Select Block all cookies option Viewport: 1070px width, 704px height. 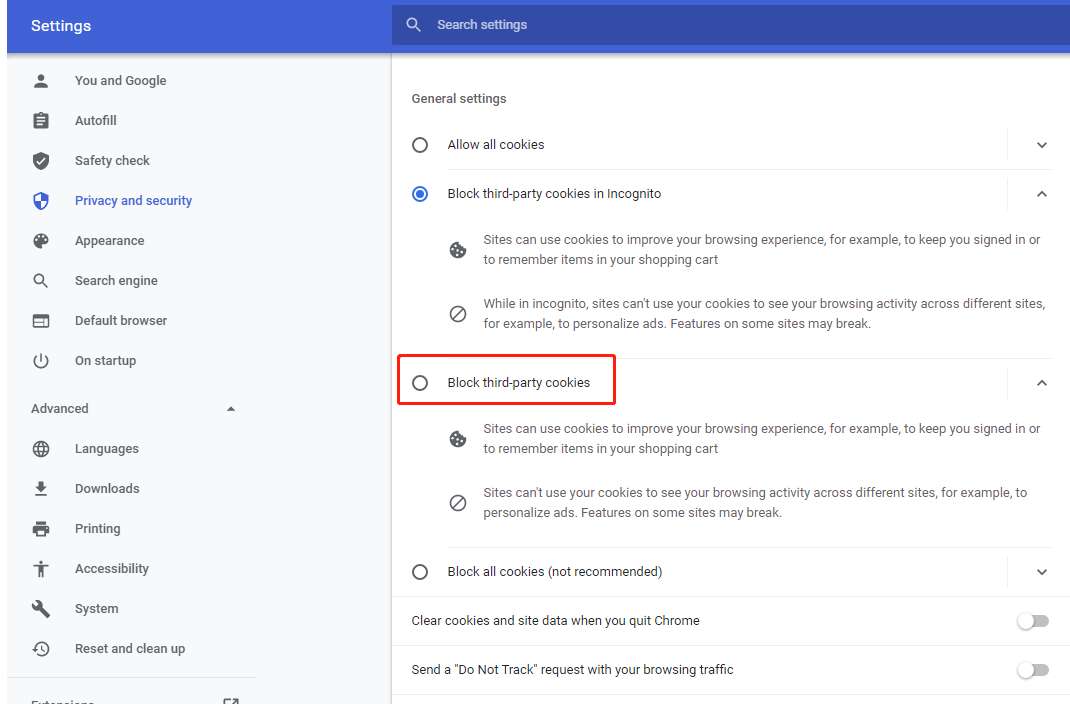[420, 571]
